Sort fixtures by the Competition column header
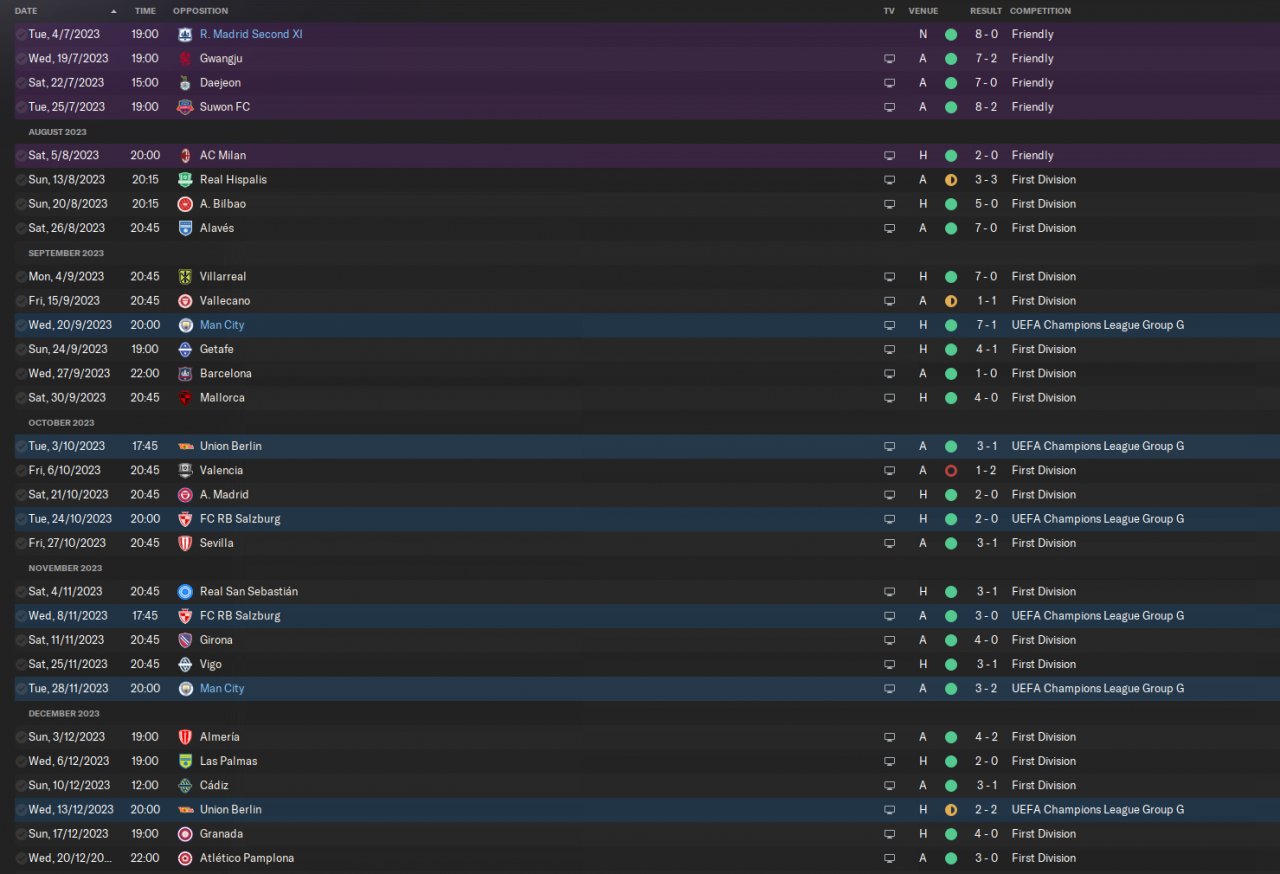The image size is (1280, 874). 1040,11
